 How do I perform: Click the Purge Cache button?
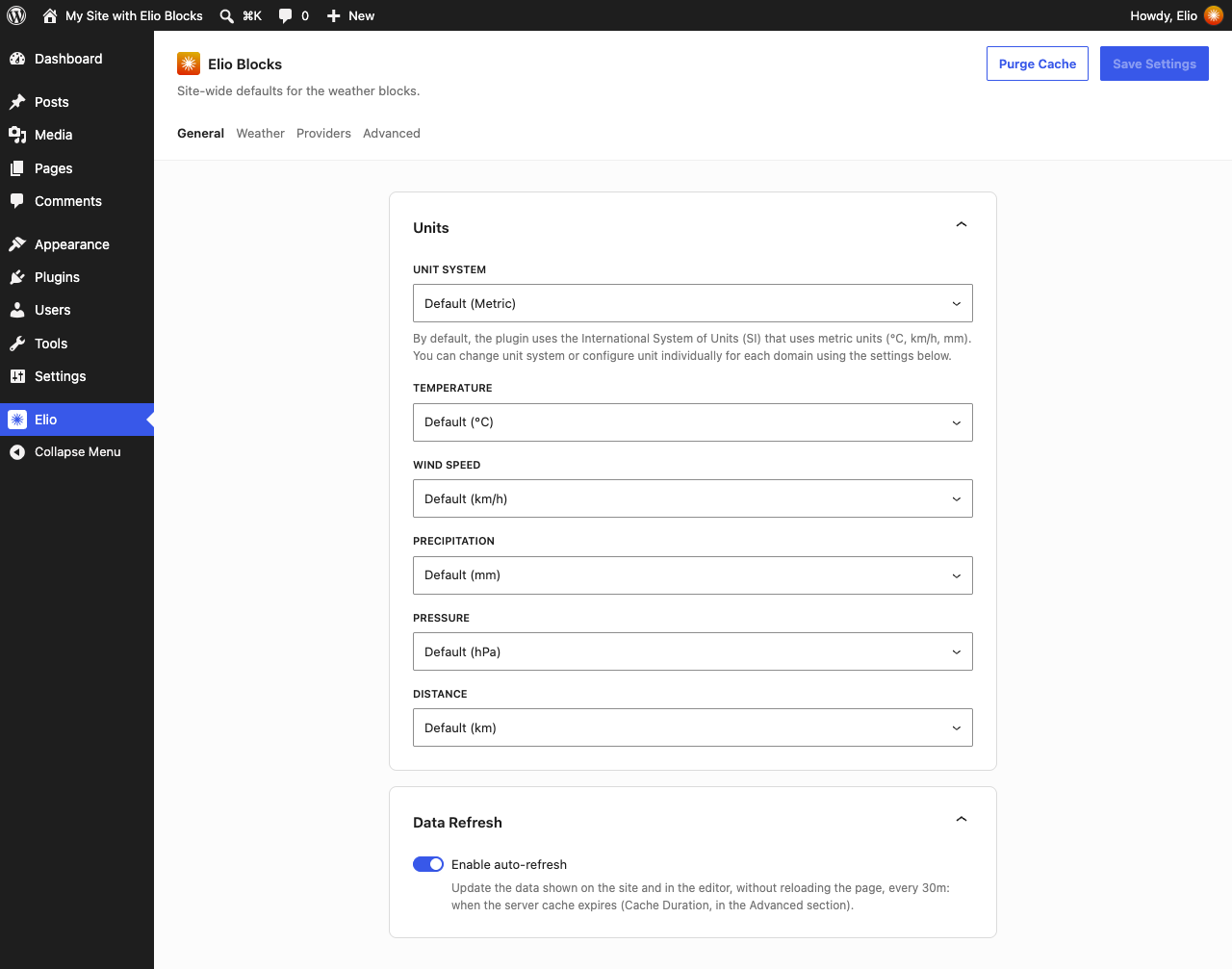click(x=1038, y=64)
